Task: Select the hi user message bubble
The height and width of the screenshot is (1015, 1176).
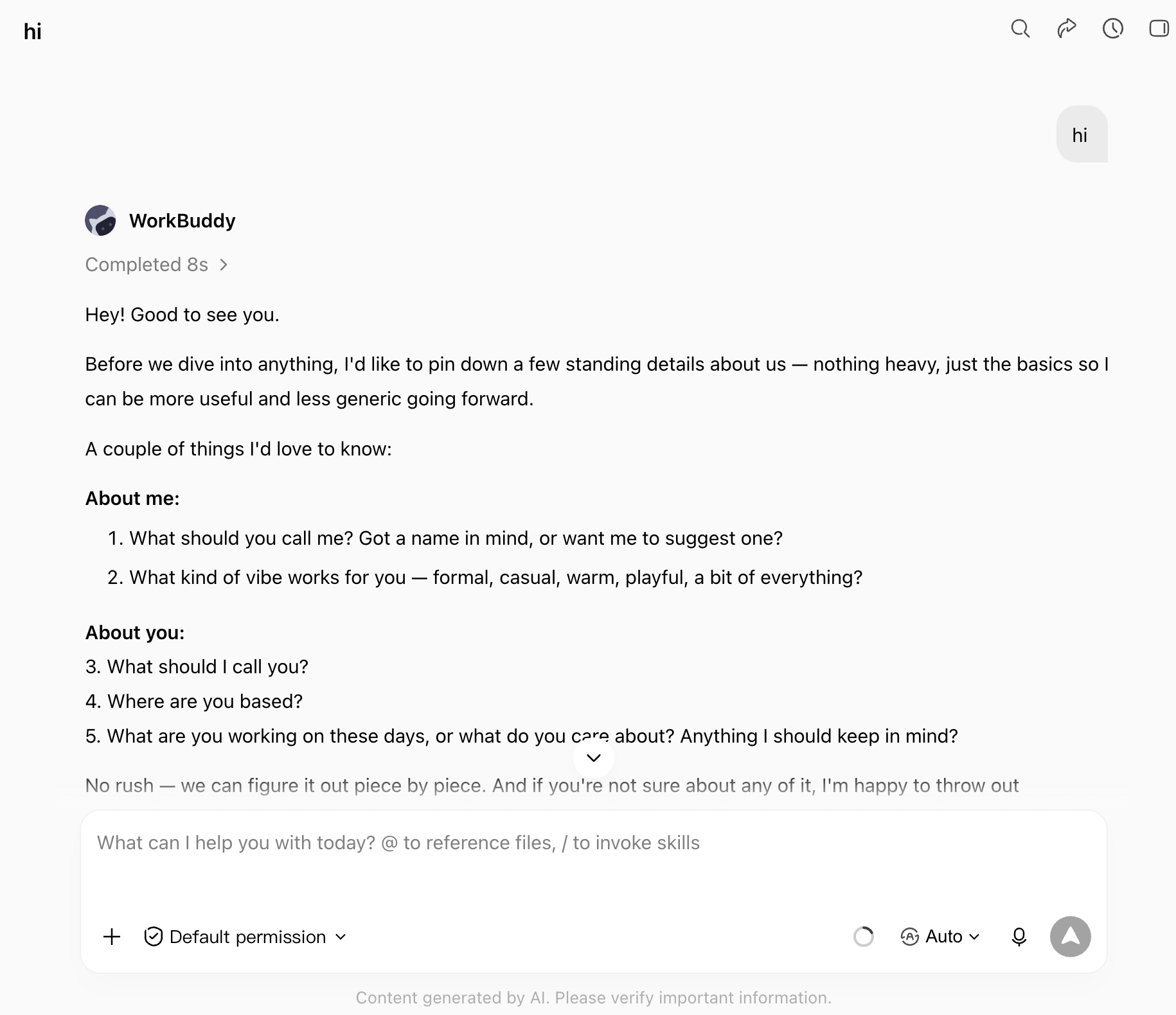Action: tap(1082, 134)
